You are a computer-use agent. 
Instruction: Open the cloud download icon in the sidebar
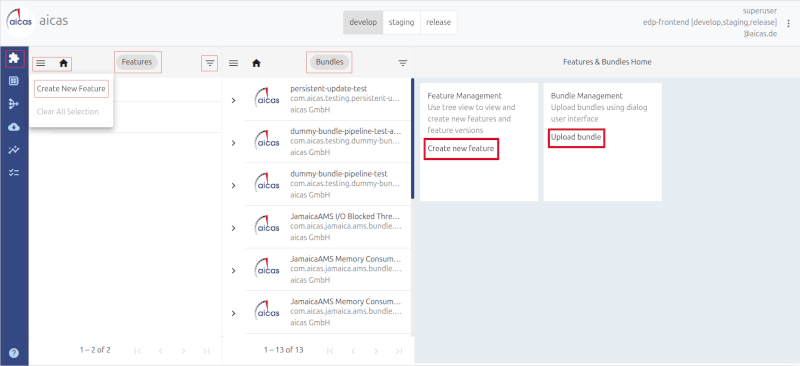click(14, 127)
